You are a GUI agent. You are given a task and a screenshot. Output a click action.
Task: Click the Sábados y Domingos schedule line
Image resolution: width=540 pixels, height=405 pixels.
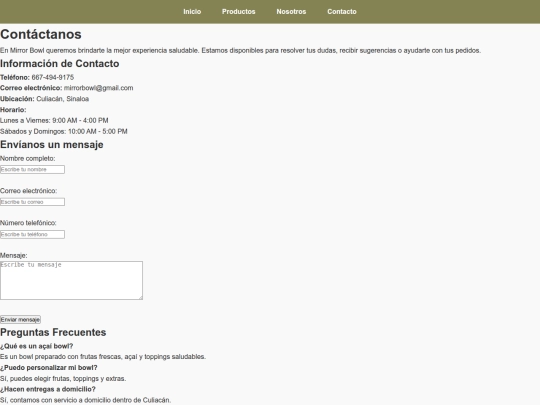pos(64,132)
